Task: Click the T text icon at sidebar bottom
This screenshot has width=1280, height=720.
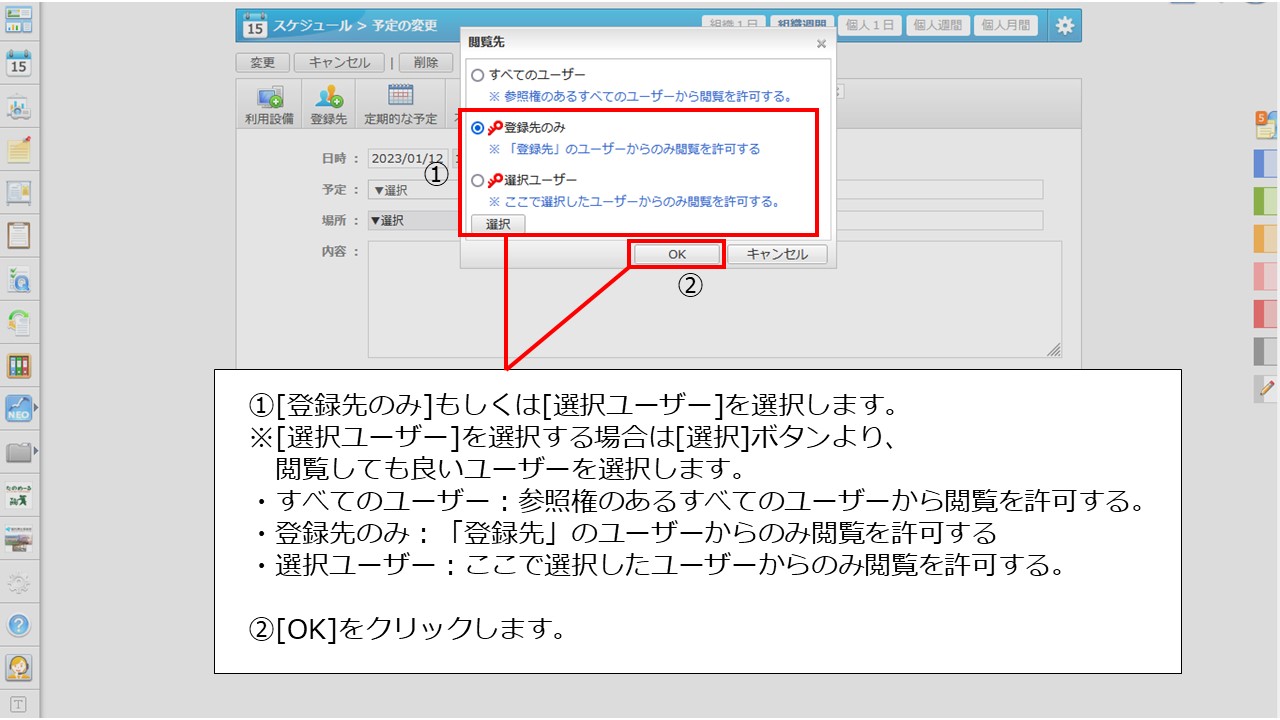Action: coord(19,704)
